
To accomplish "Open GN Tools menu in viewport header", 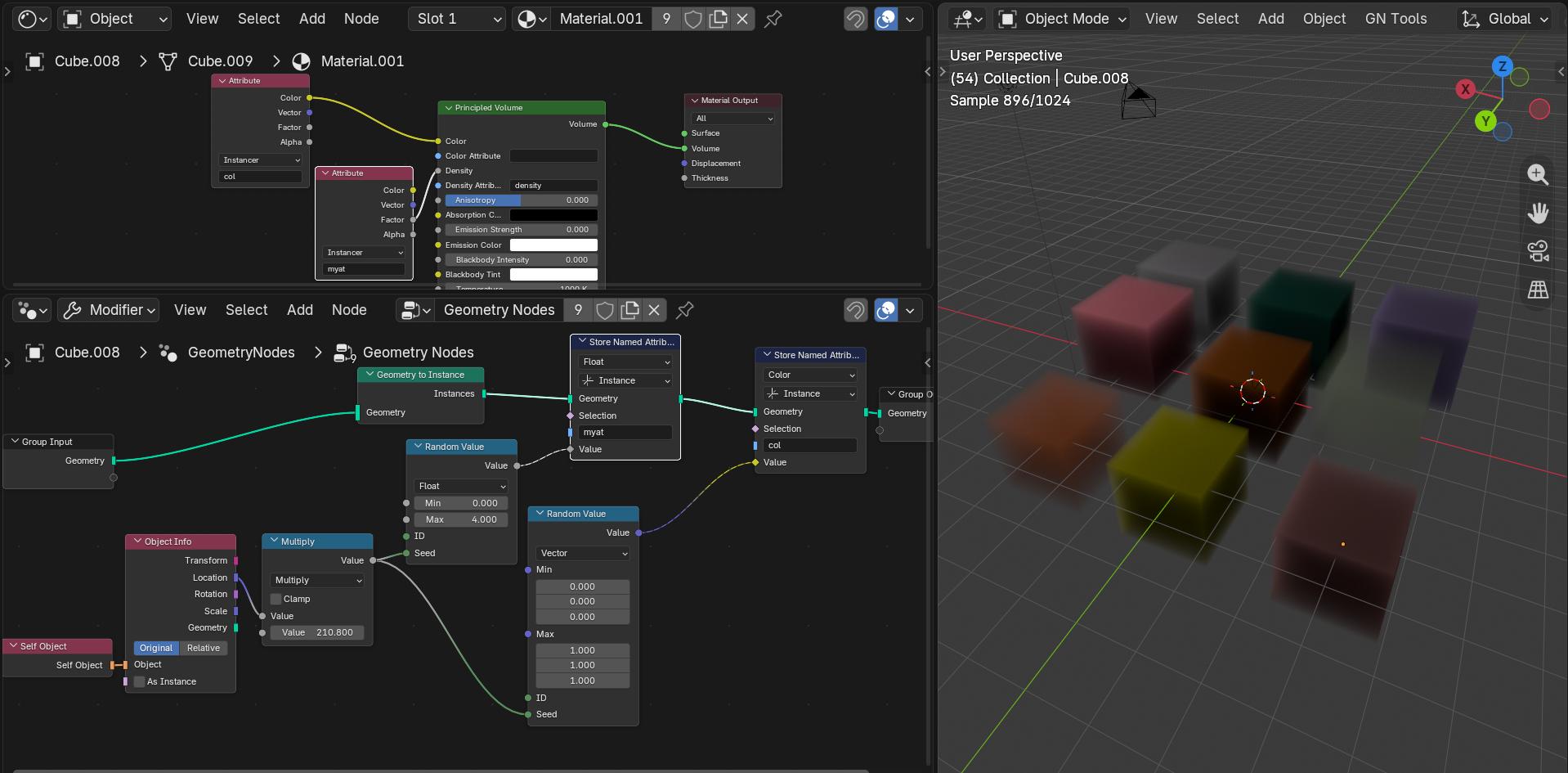I will (x=1396, y=19).
